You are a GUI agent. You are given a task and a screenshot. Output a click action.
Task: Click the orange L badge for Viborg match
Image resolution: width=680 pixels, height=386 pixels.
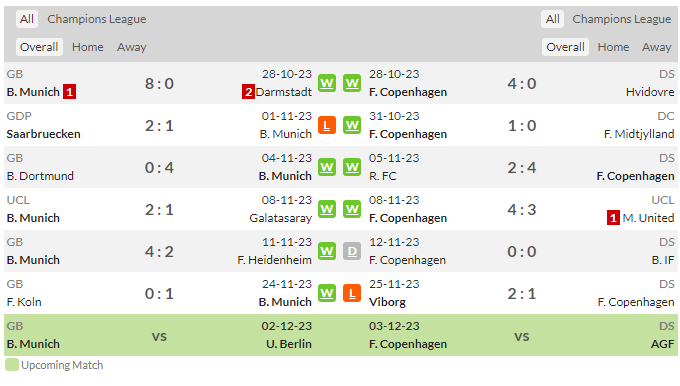click(352, 293)
